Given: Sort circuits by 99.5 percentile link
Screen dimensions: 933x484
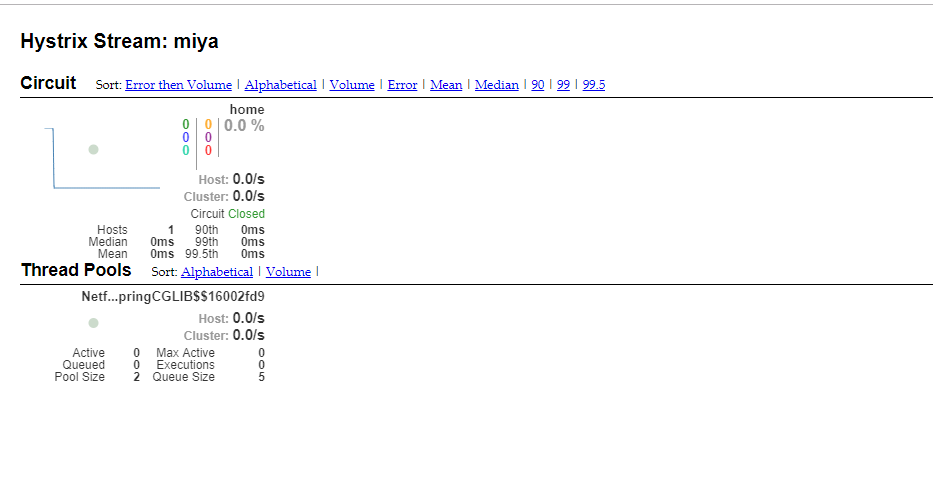Looking at the screenshot, I should tap(593, 85).
